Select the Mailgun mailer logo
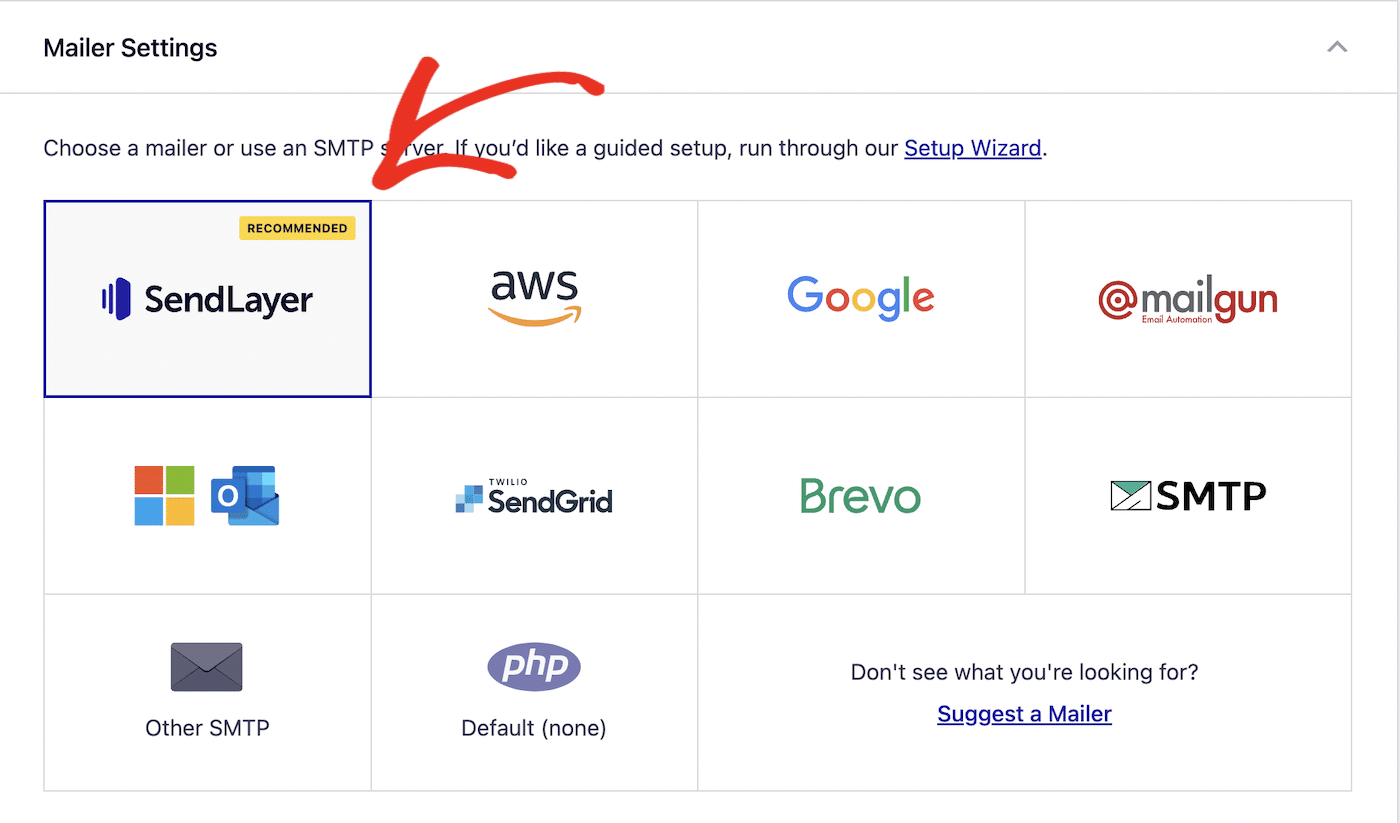This screenshot has height=823, width=1400. 1188,300
